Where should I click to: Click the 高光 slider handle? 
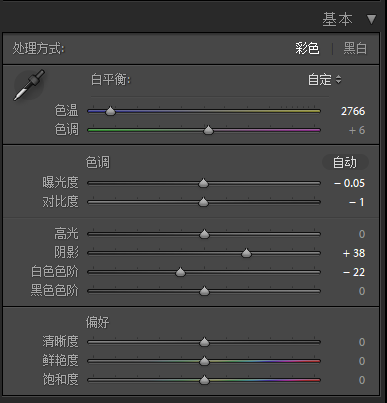[204, 234]
